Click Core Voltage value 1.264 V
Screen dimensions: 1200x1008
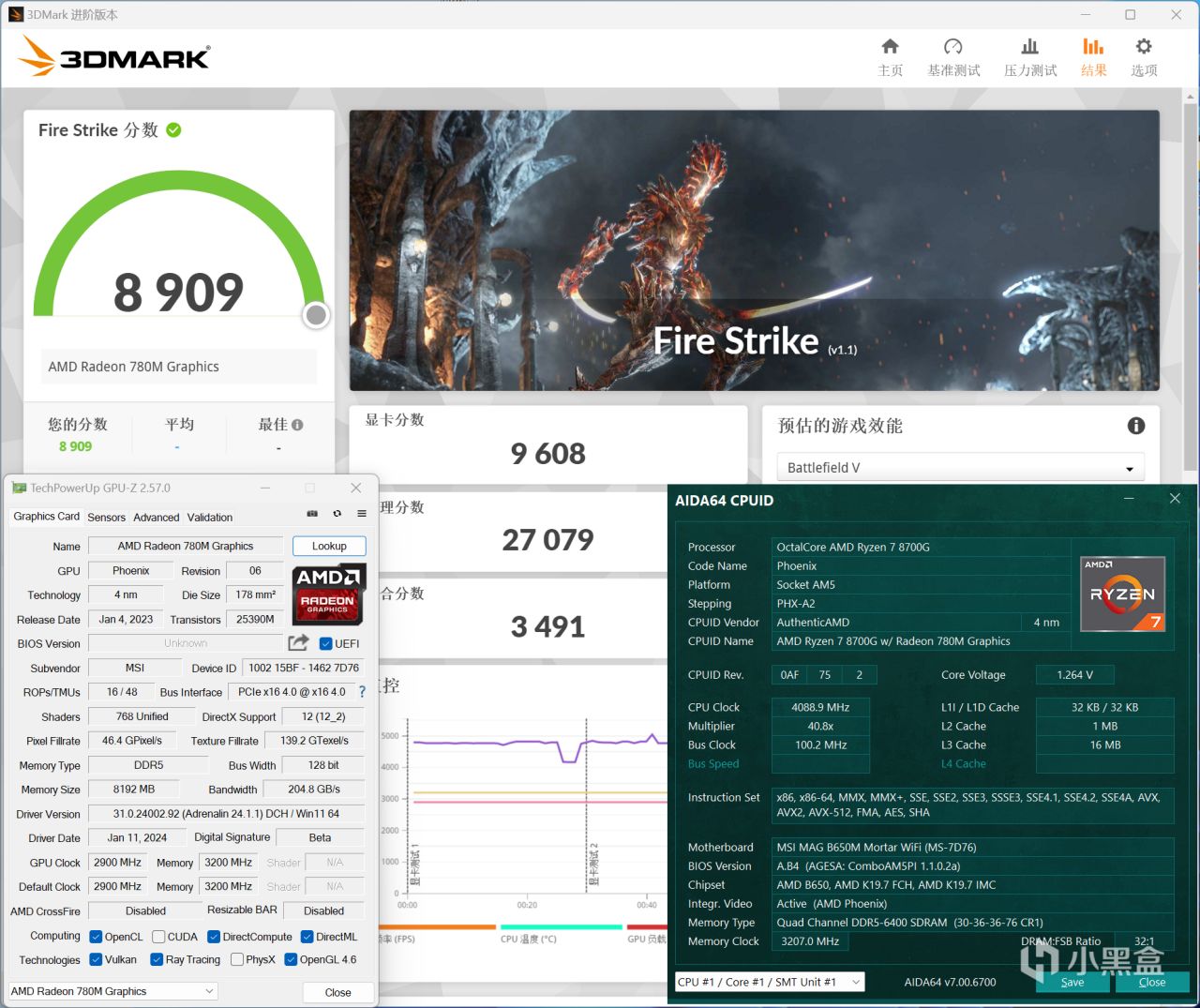click(x=1075, y=675)
